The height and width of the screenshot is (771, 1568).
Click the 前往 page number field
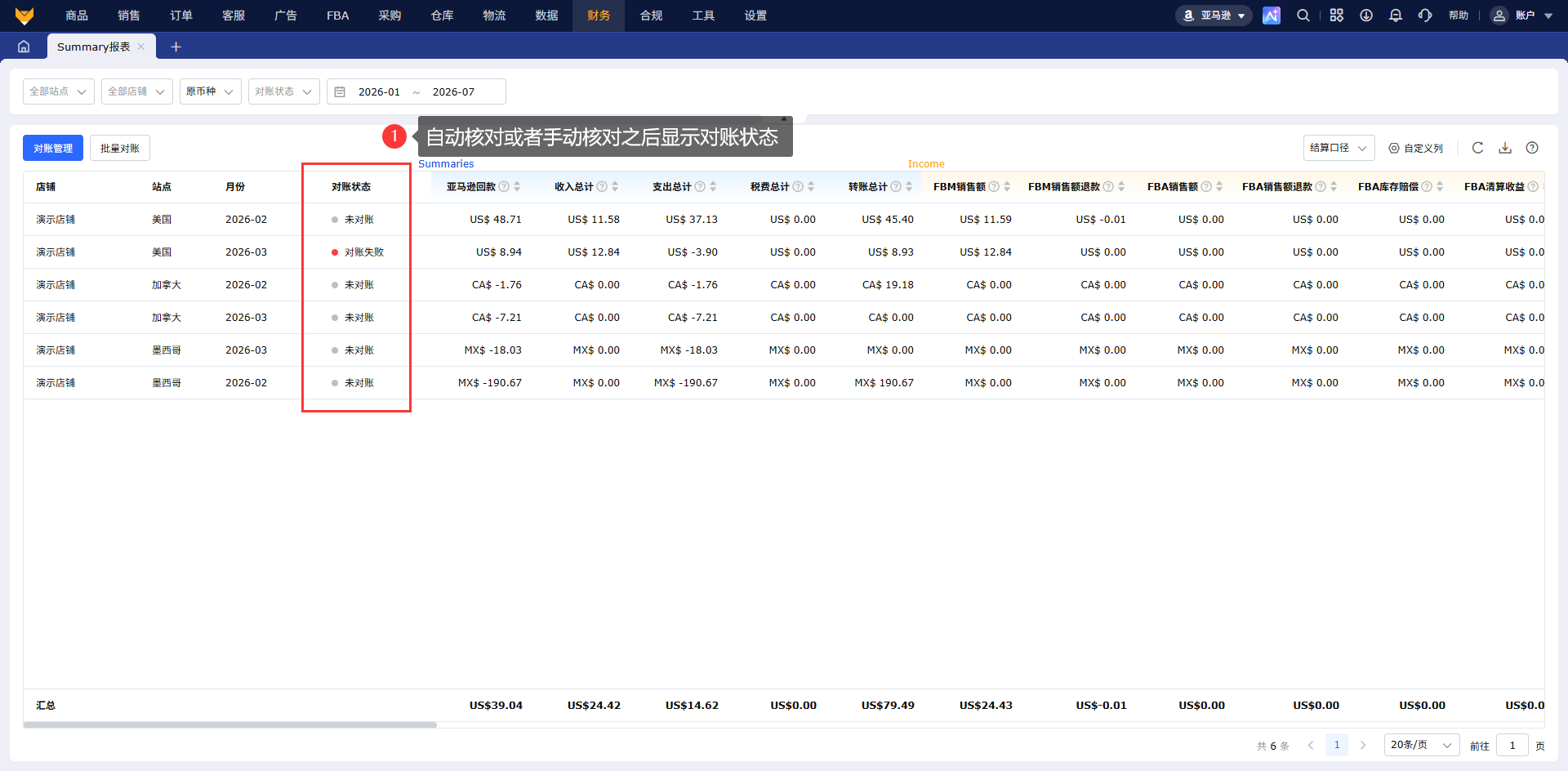tap(1512, 745)
